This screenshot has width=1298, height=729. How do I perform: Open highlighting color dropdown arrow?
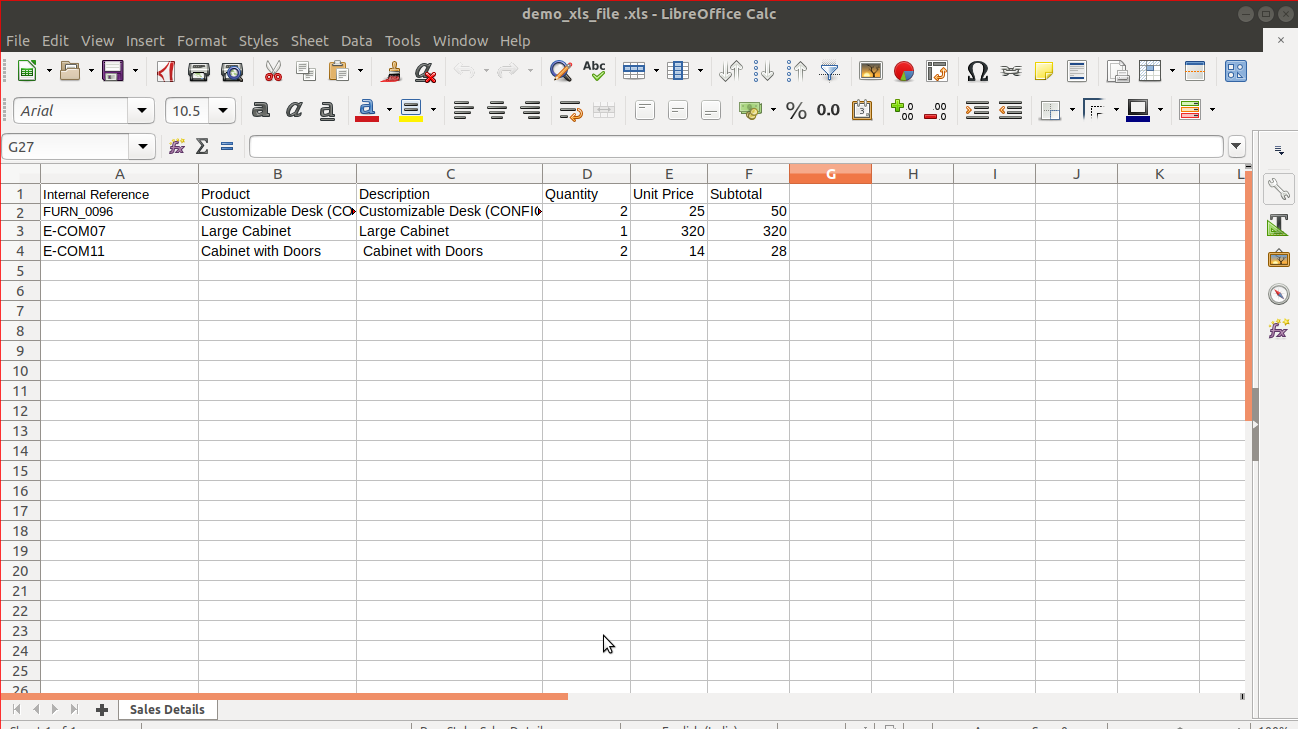(x=433, y=110)
